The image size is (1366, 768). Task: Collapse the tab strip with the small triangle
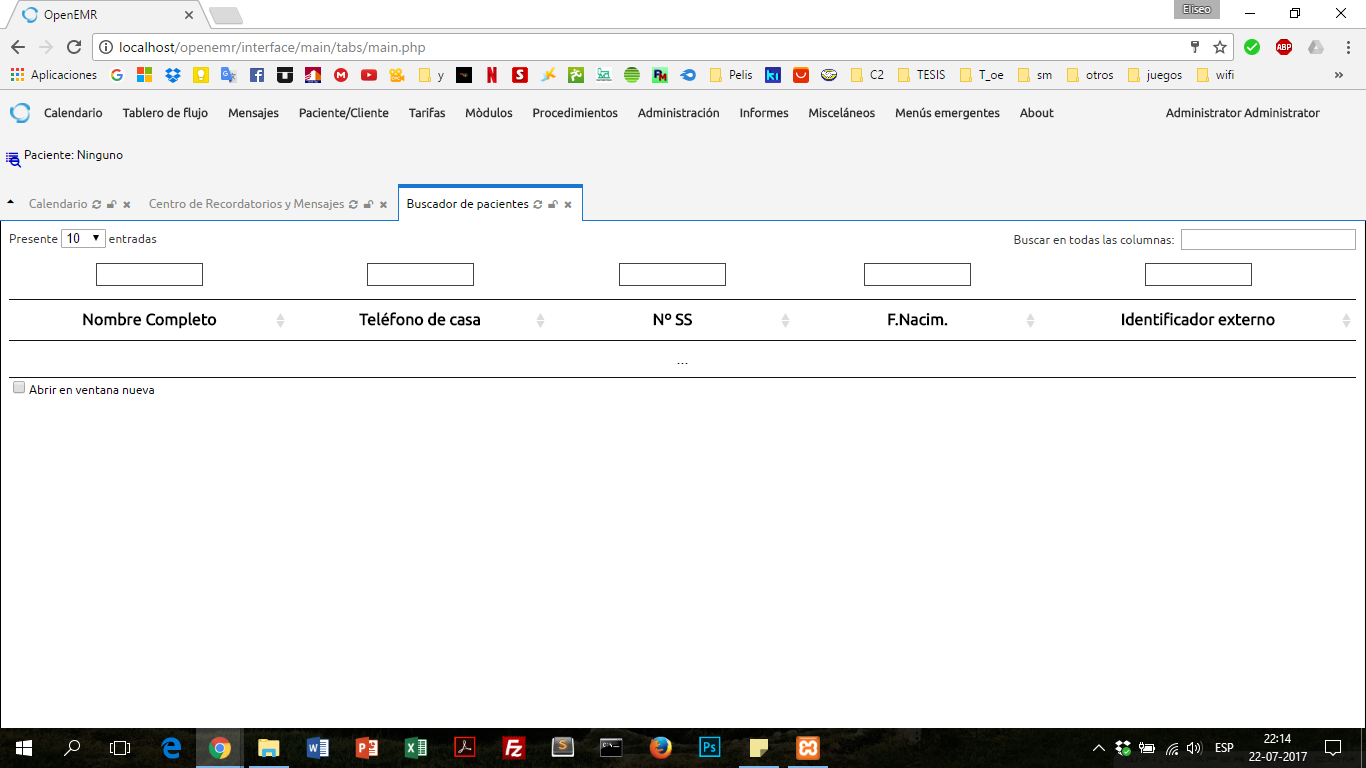pos(10,202)
